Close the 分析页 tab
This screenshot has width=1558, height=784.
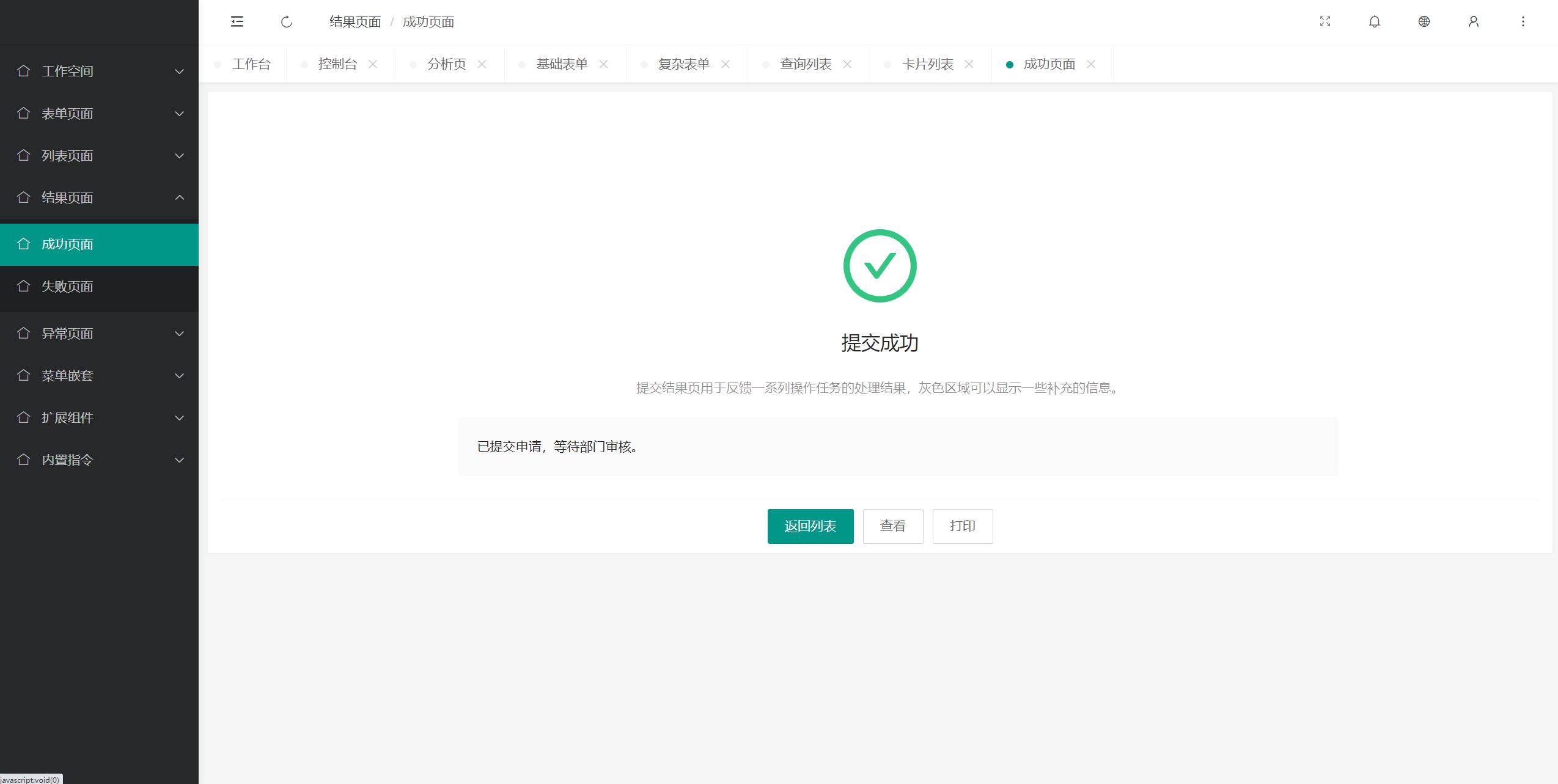coord(482,64)
